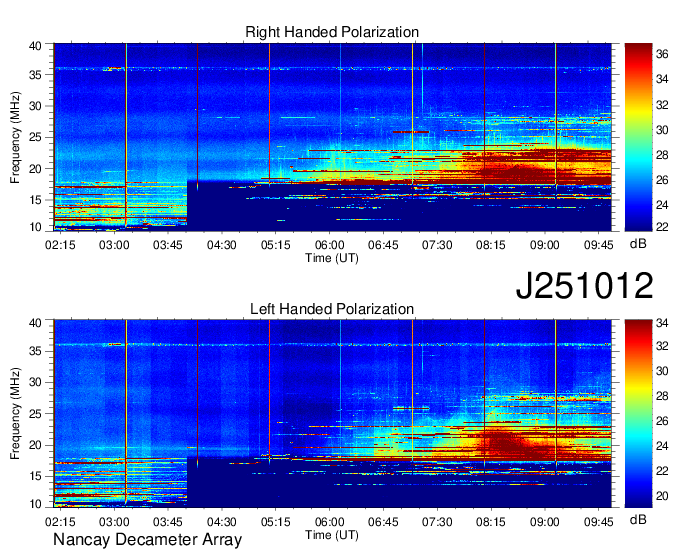Viewport: 680px width, 552px height.
Task: Select 04:30 time tick on Left Handed plot
Action: pyautogui.click(x=221, y=520)
